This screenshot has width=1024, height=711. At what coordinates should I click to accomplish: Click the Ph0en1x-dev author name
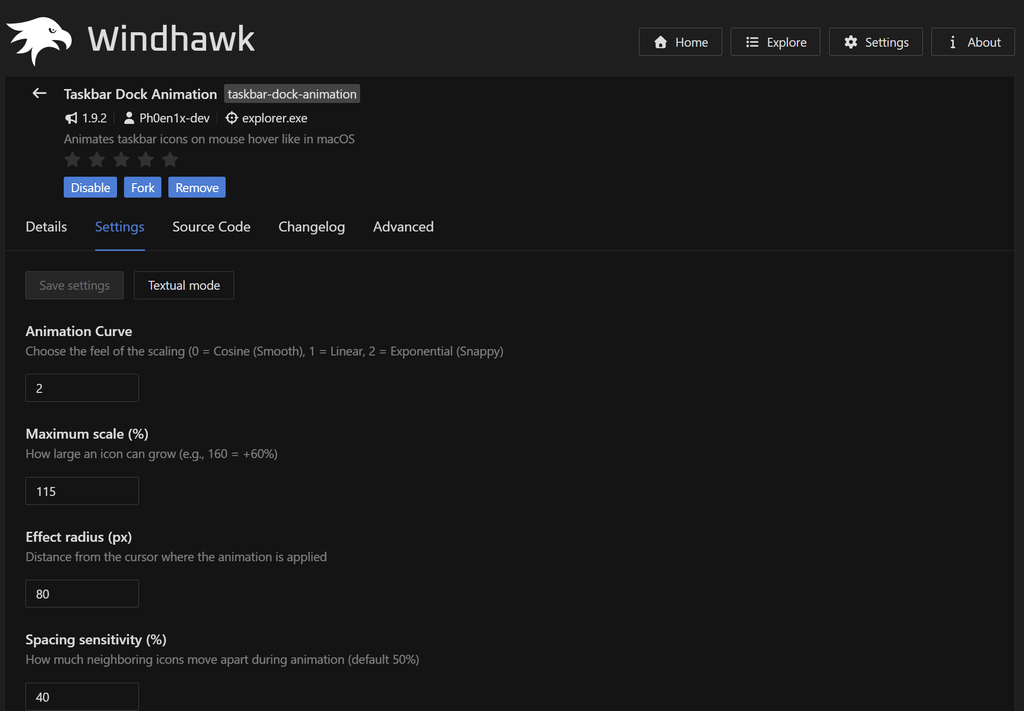(x=174, y=118)
